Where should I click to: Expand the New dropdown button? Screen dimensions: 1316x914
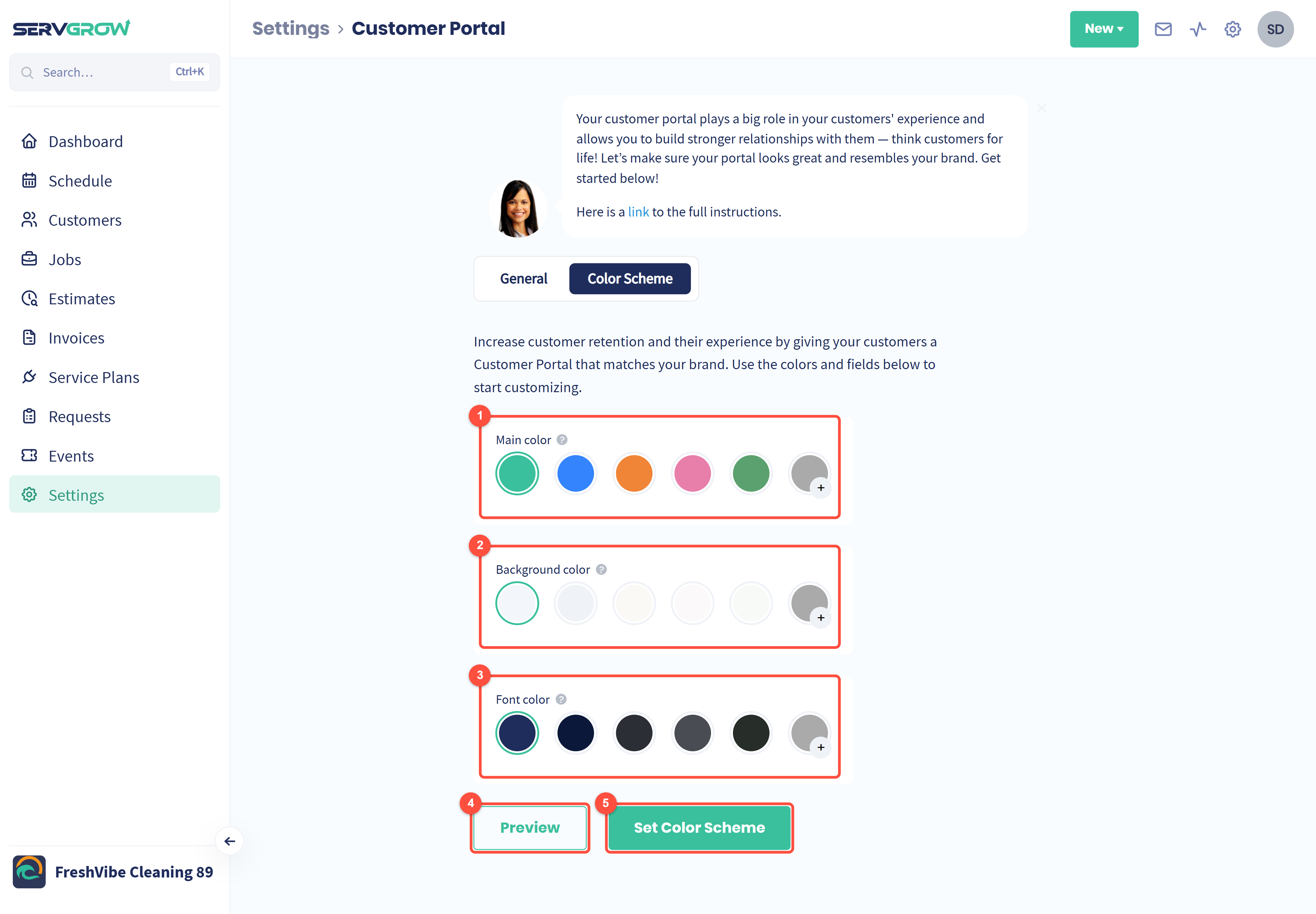[1103, 29]
